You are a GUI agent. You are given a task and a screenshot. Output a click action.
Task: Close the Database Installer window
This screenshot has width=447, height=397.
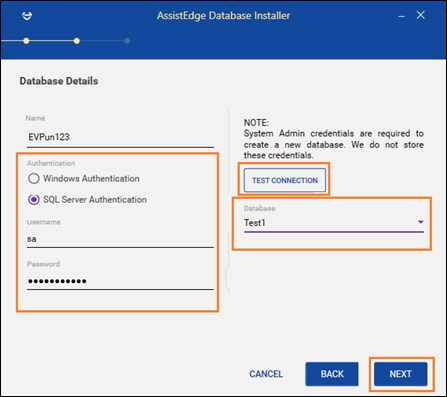[421, 15]
